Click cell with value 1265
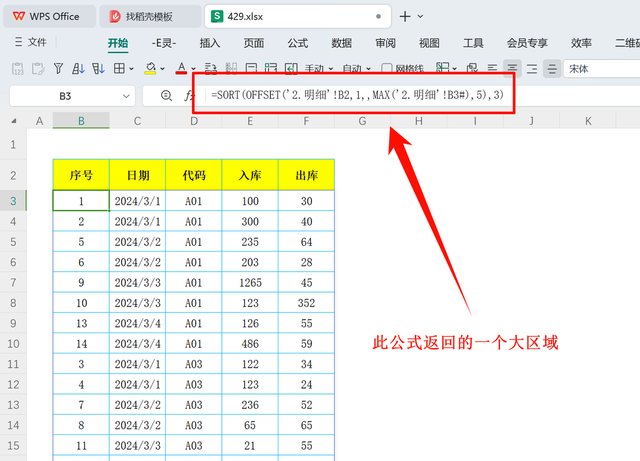 pyautogui.click(x=250, y=283)
